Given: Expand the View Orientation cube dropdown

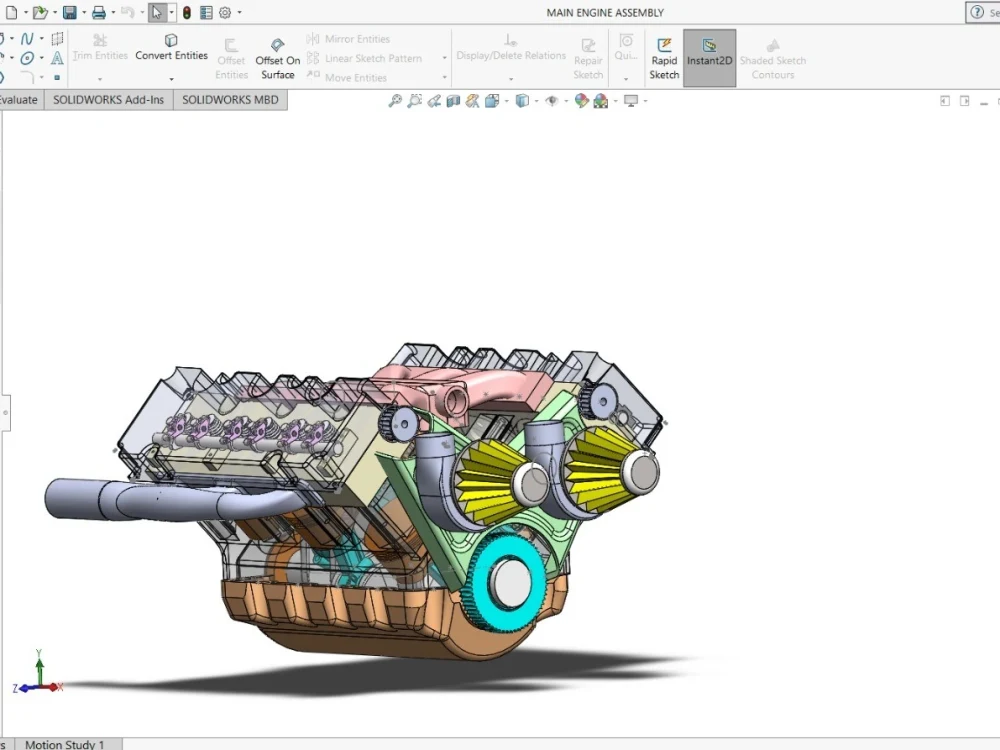Looking at the screenshot, I should (535, 100).
